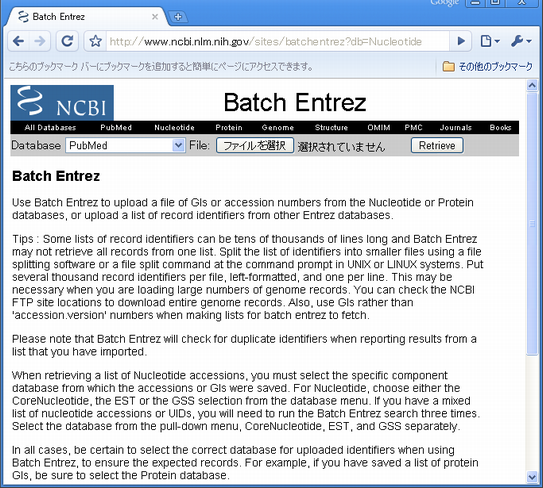
Task: Click the scrollbar down arrow
Action: pyautogui.click(x=532, y=477)
